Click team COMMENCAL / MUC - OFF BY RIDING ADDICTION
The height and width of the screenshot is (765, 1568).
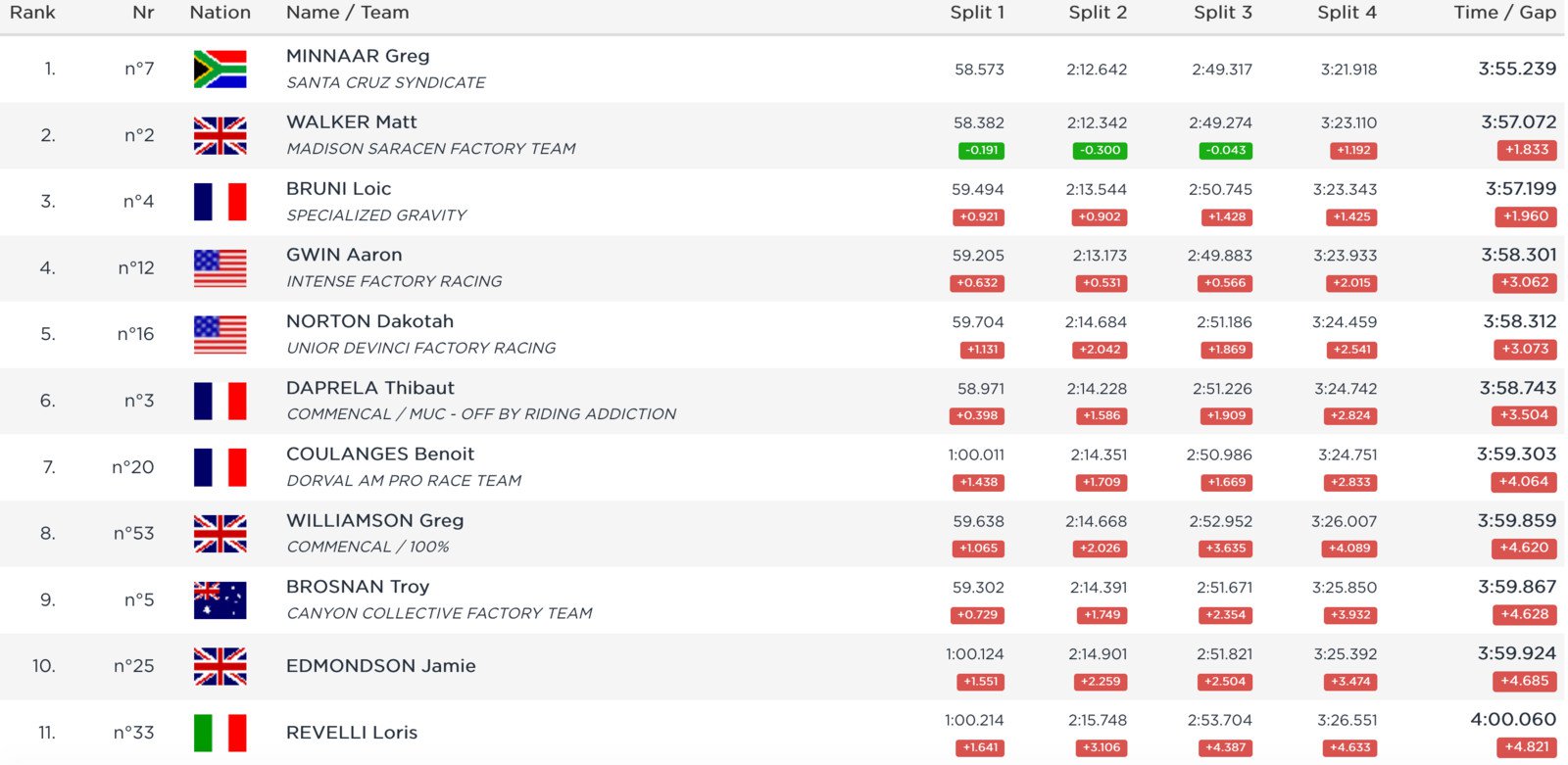pos(481,414)
